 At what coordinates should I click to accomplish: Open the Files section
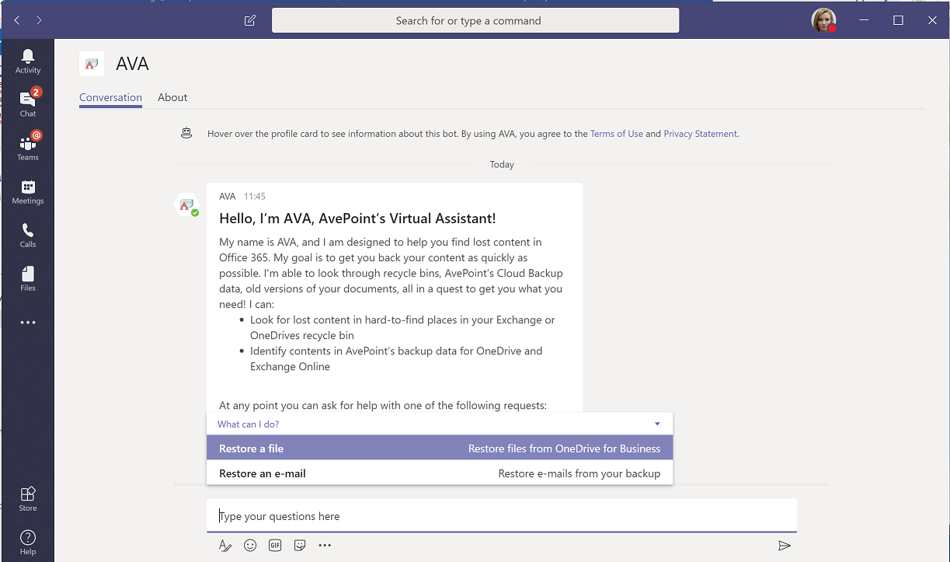(x=28, y=279)
